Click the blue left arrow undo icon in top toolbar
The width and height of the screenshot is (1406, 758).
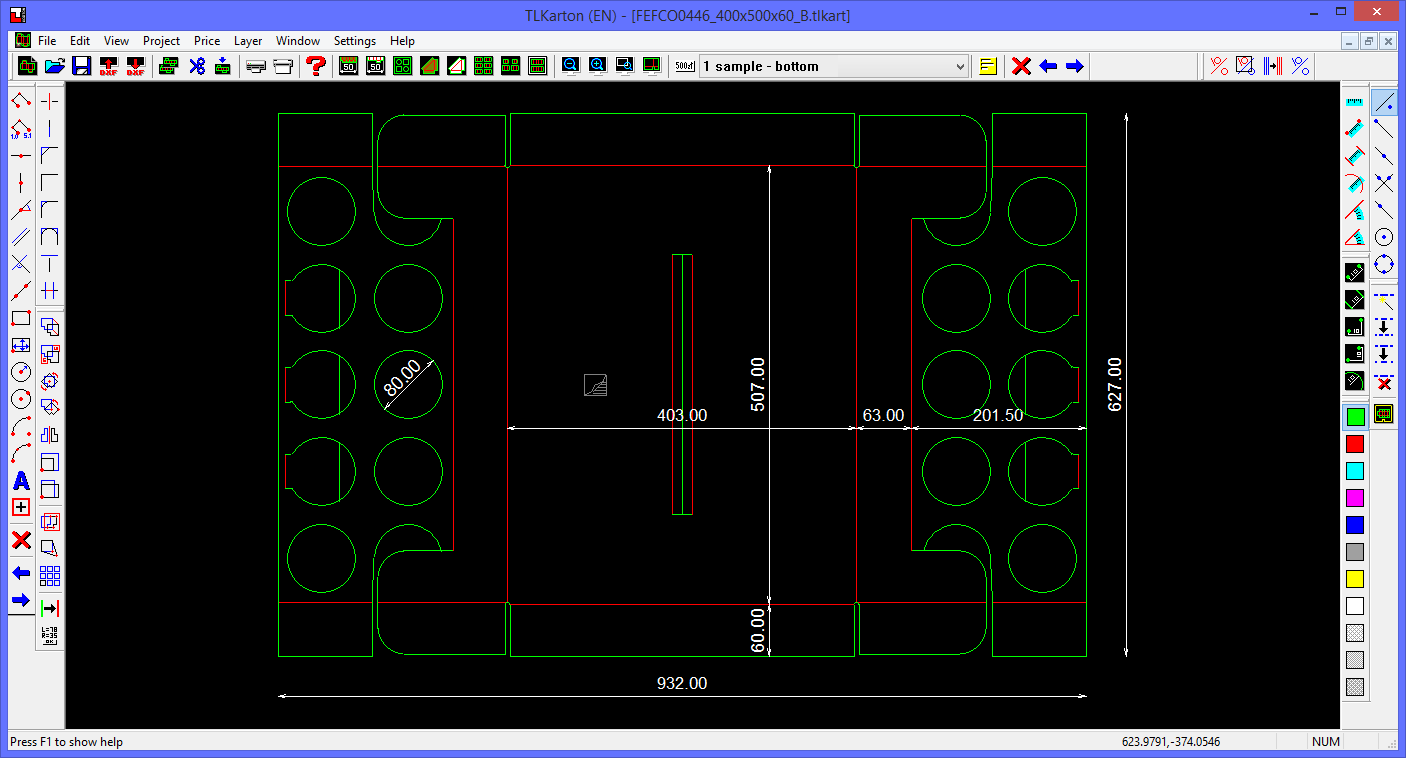pos(1048,66)
